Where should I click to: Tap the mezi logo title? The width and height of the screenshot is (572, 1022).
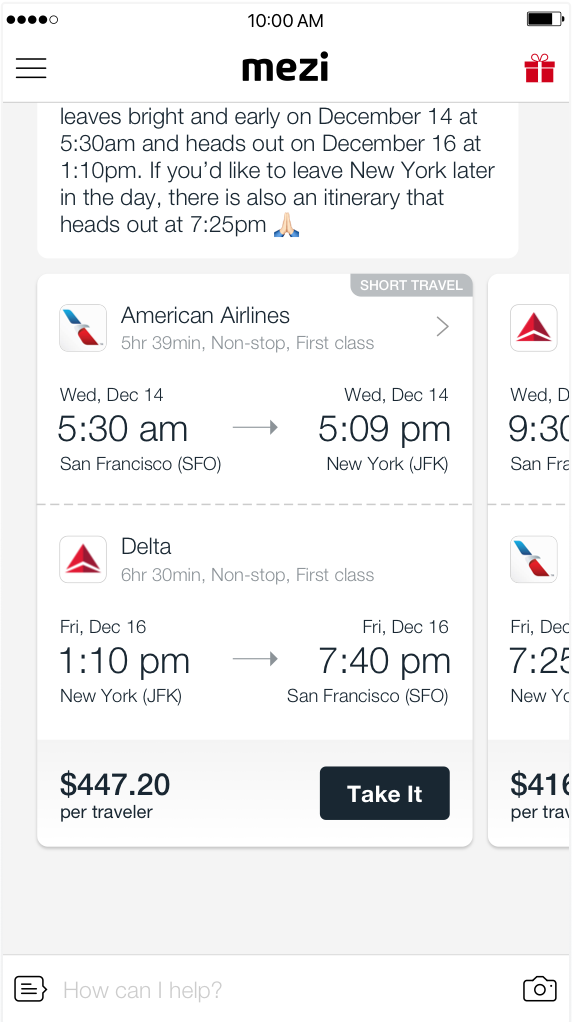click(x=285, y=67)
